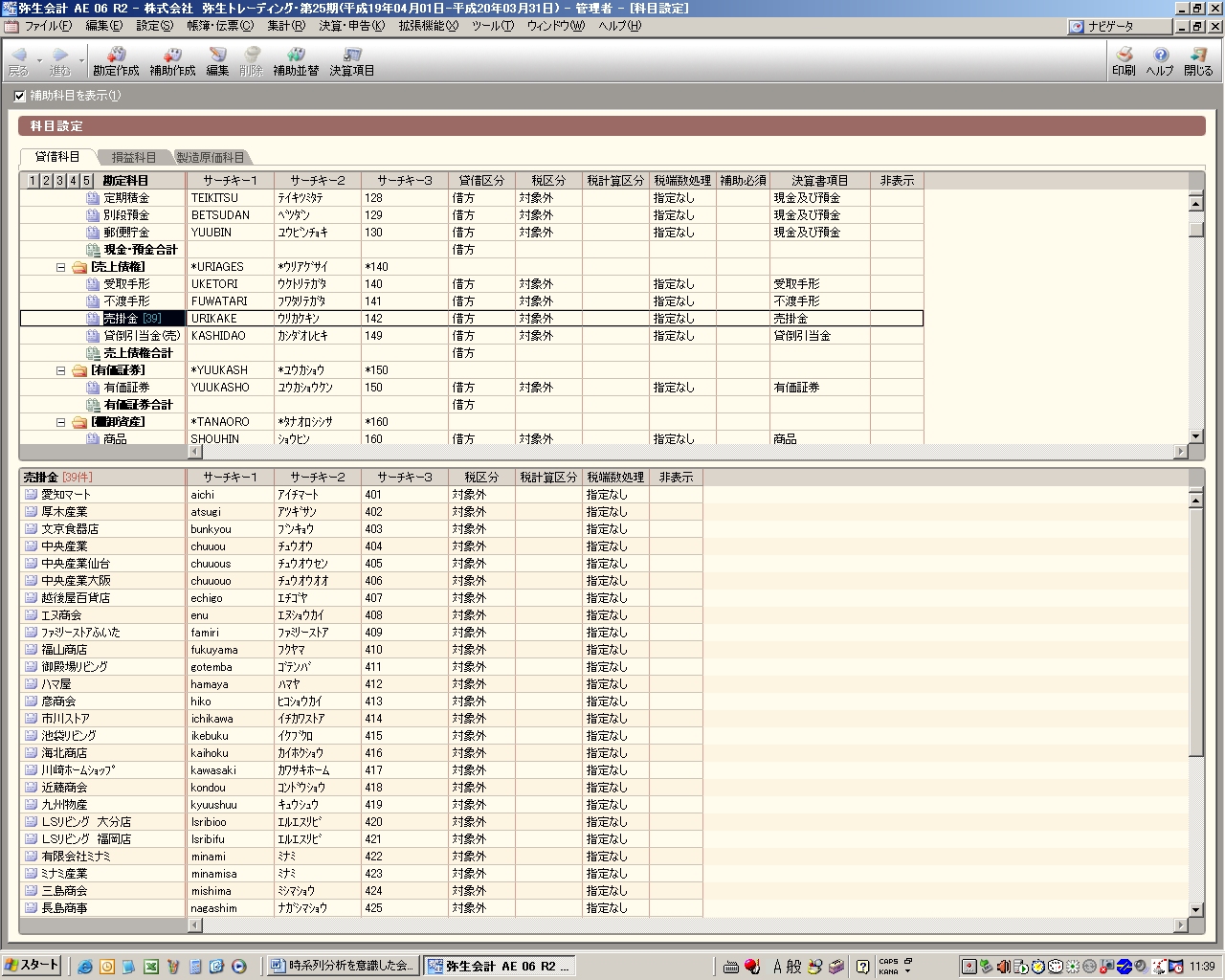Switch to the 損益科目 tab
The height and width of the screenshot is (980, 1225).
(133, 157)
